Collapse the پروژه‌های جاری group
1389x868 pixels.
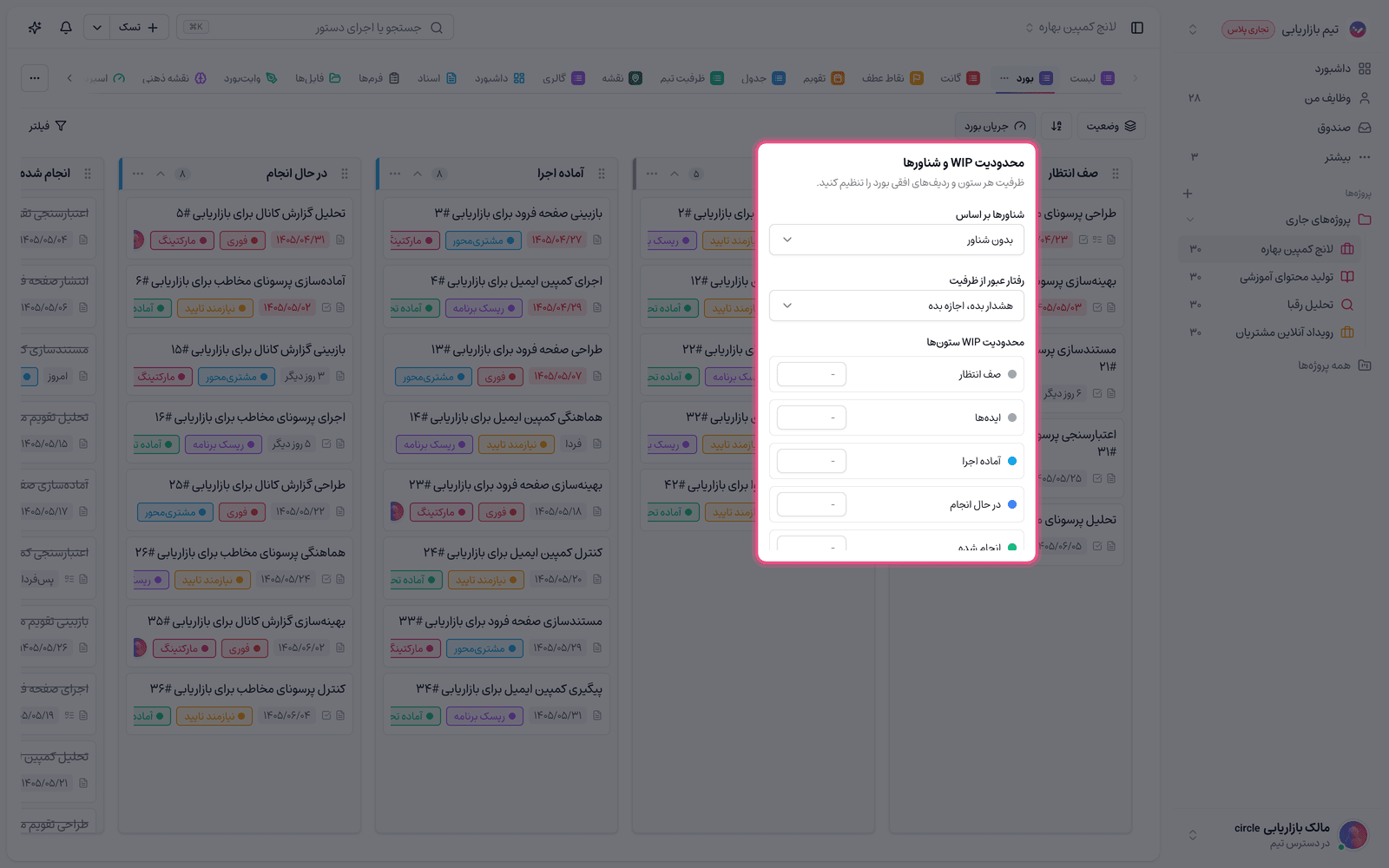point(1190,220)
